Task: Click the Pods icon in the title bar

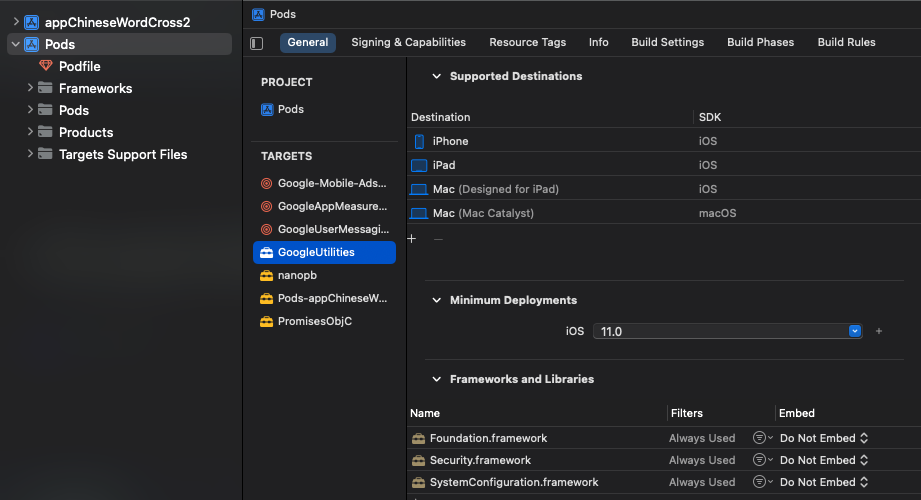Action: point(258,15)
